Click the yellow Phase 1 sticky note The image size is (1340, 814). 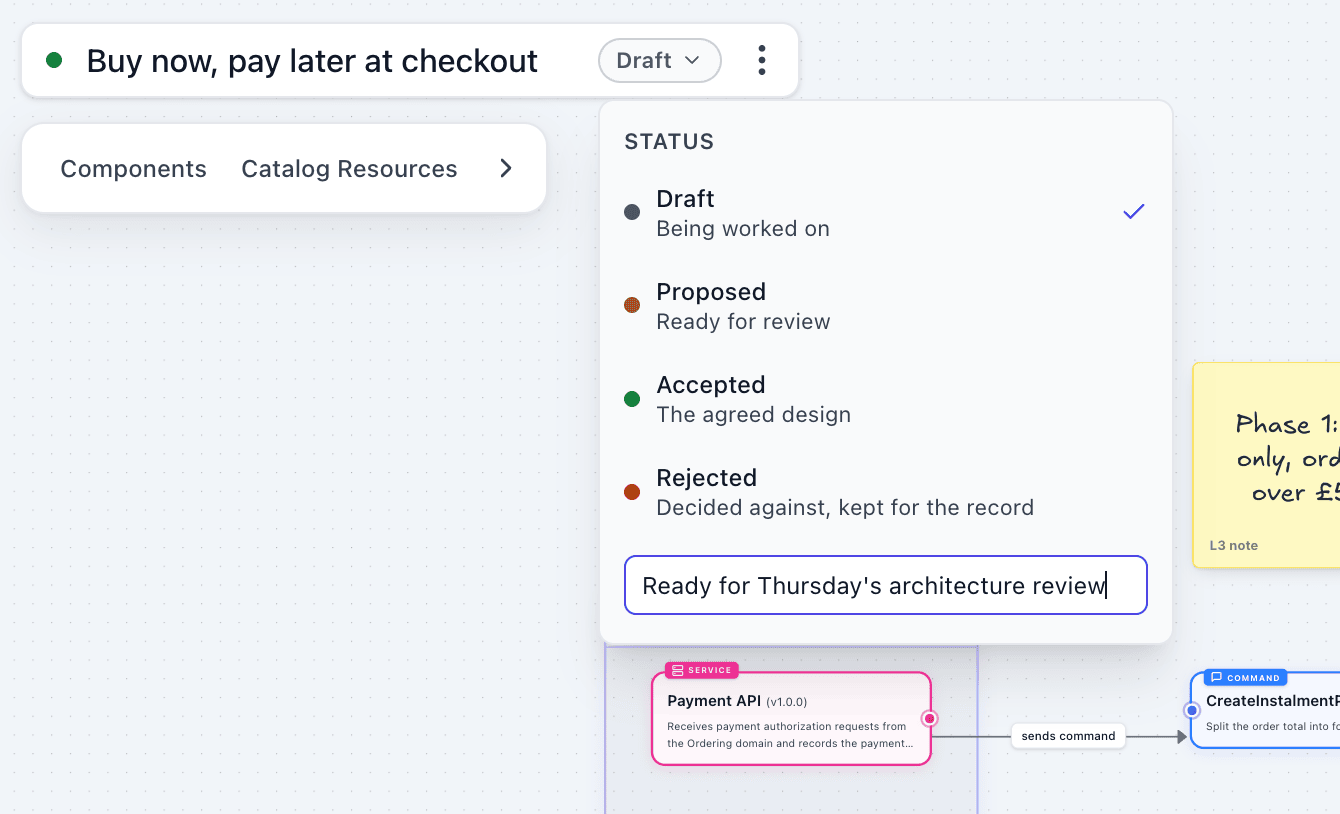pos(1266,465)
